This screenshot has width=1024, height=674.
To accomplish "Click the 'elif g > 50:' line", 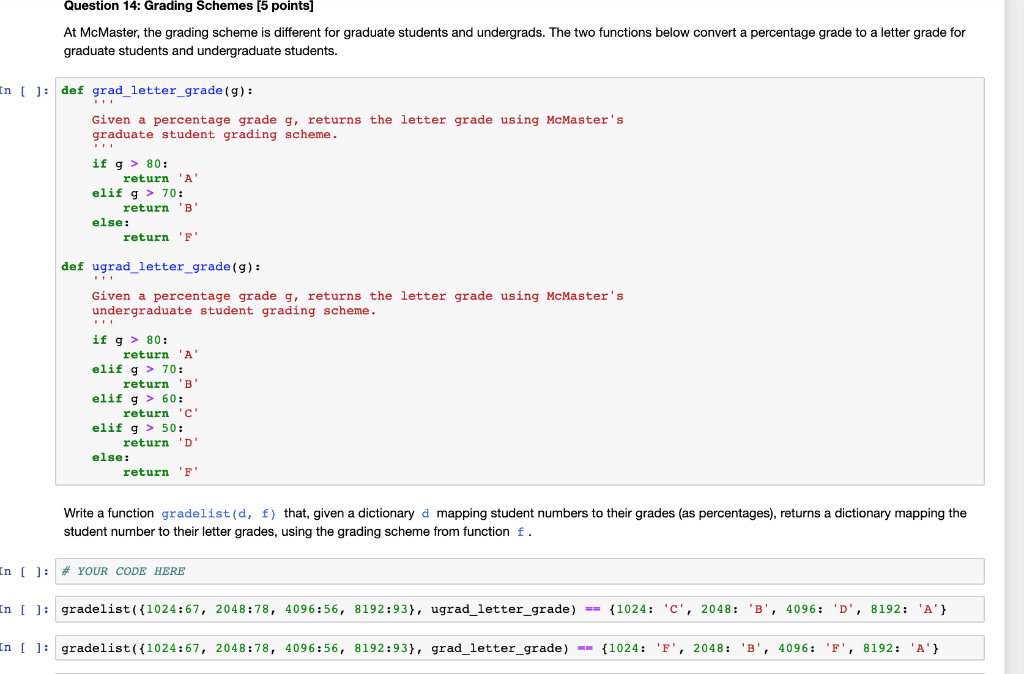I will click(138, 428).
